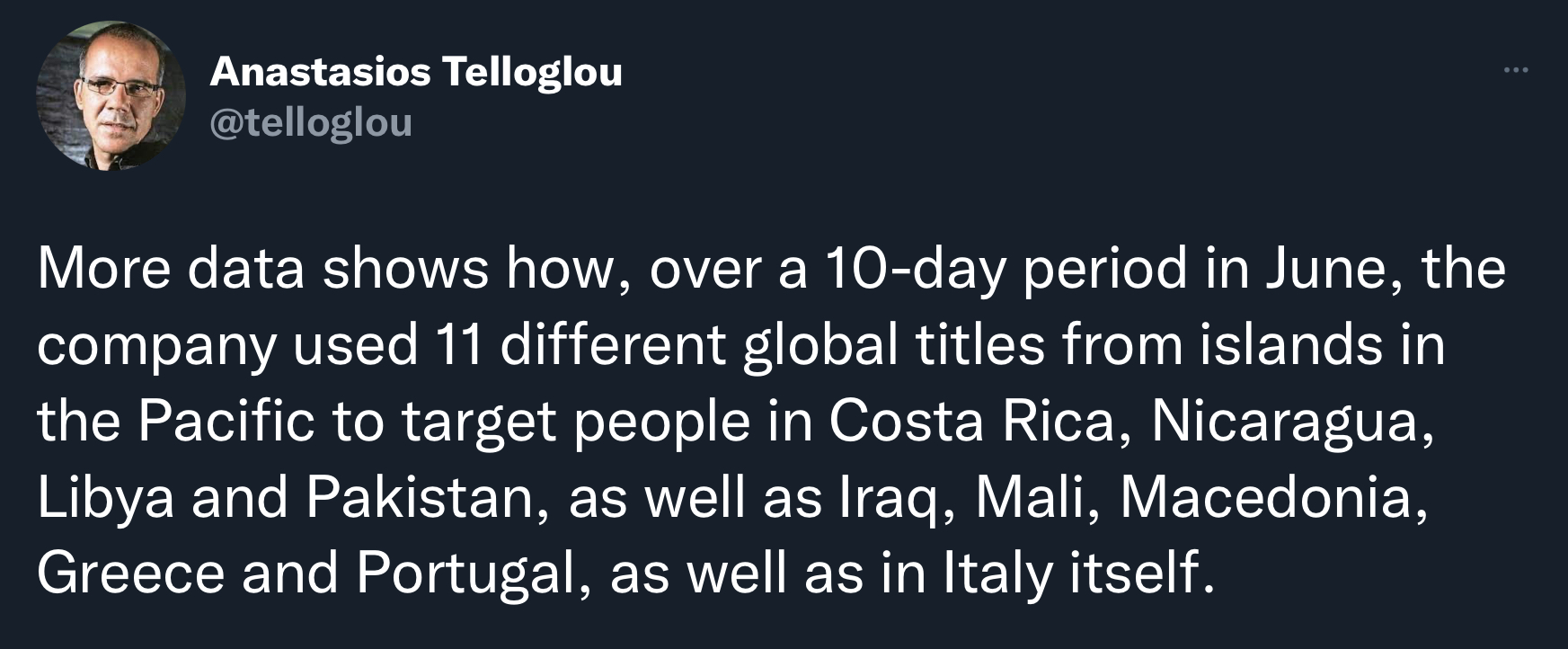The image size is (1568, 649).
Task: Click the word "Pacific" in the tweet
Action: 226,421
